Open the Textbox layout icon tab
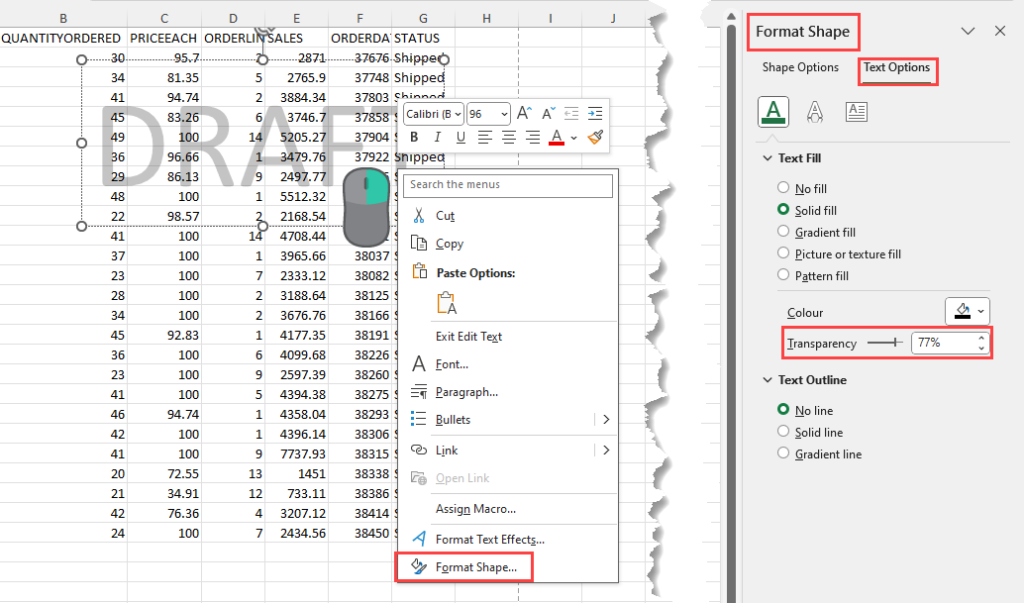 pyautogui.click(x=856, y=112)
